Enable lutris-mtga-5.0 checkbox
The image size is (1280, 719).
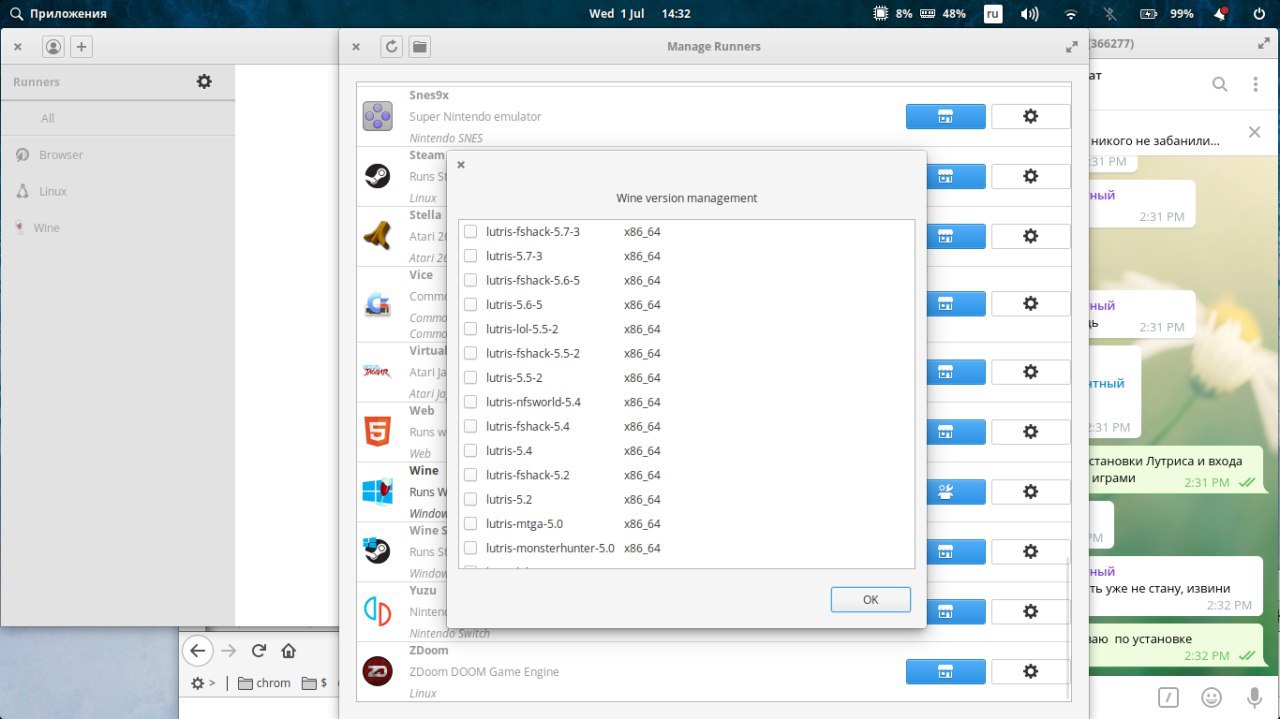coord(470,524)
